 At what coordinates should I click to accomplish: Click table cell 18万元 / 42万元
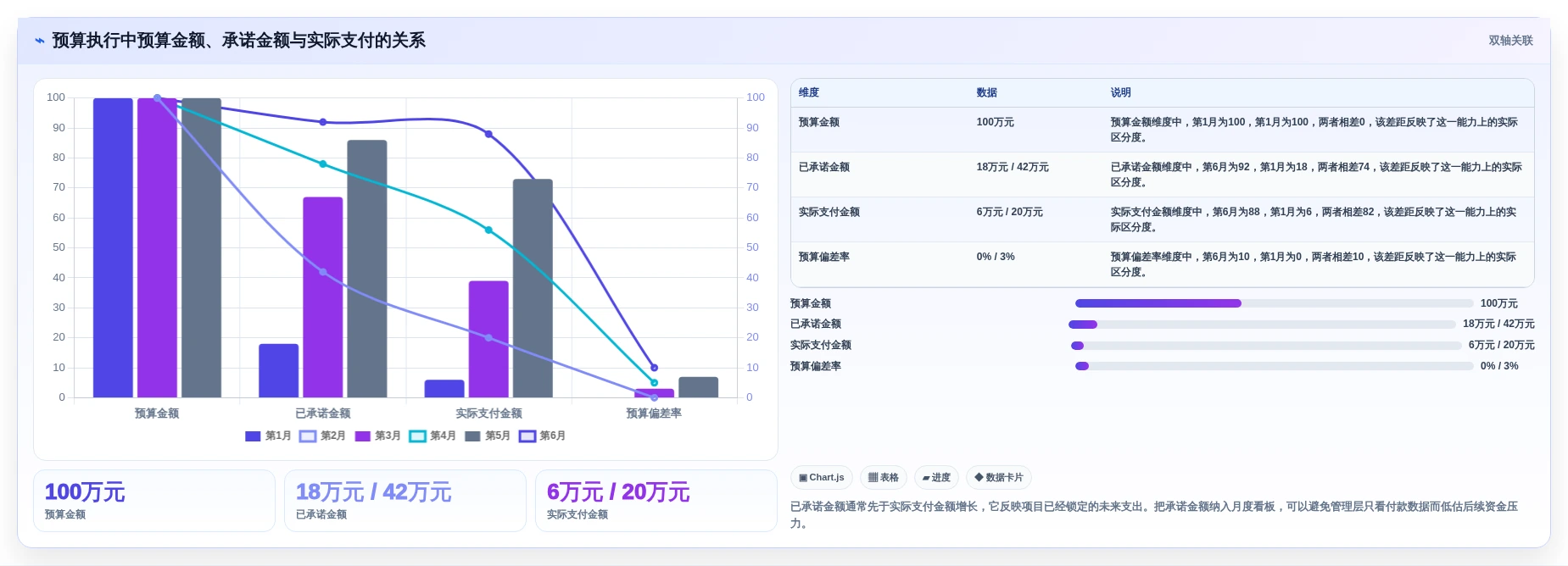[1013, 167]
